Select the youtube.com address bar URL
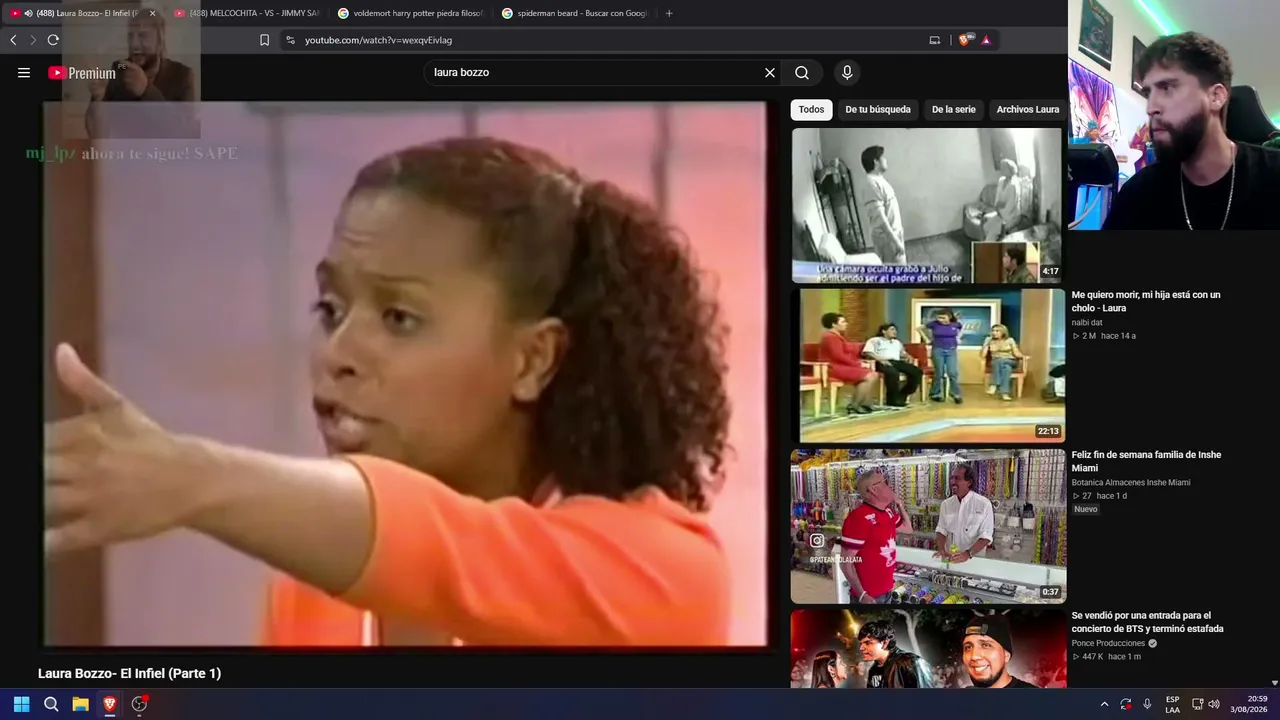The height and width of the screenshot is (720, 1280). [x=378, y=40]
